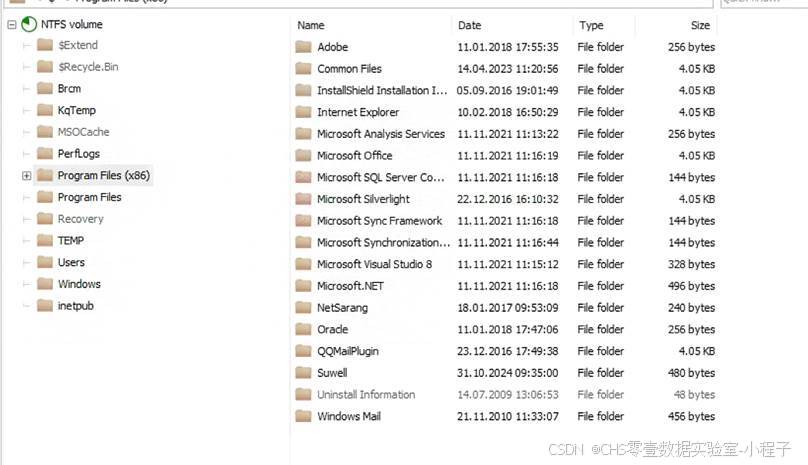Click the 456 bytes size of Windows Mail
This screenshot has height=465, width=808.
(x=692, y=416)
